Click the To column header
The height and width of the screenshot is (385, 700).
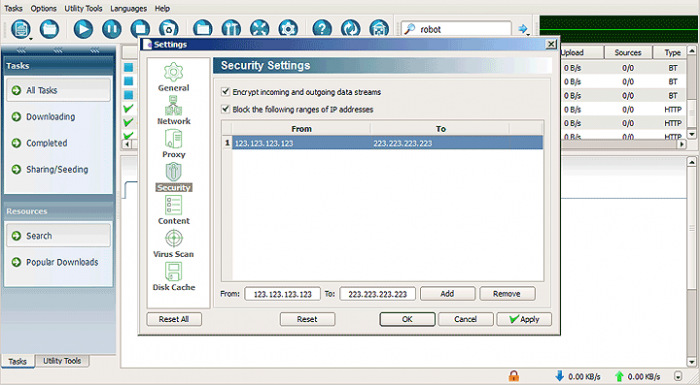click(x=441, y=129)
